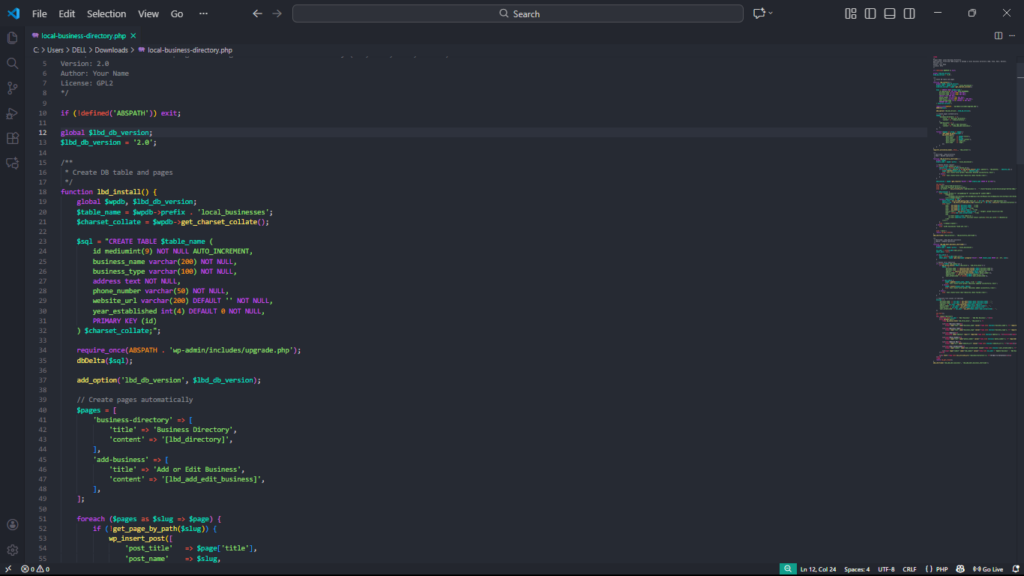The height and width of the screenshot is (576, 1024).
Task: Click the Go Live status bar button
Action: 985,568
